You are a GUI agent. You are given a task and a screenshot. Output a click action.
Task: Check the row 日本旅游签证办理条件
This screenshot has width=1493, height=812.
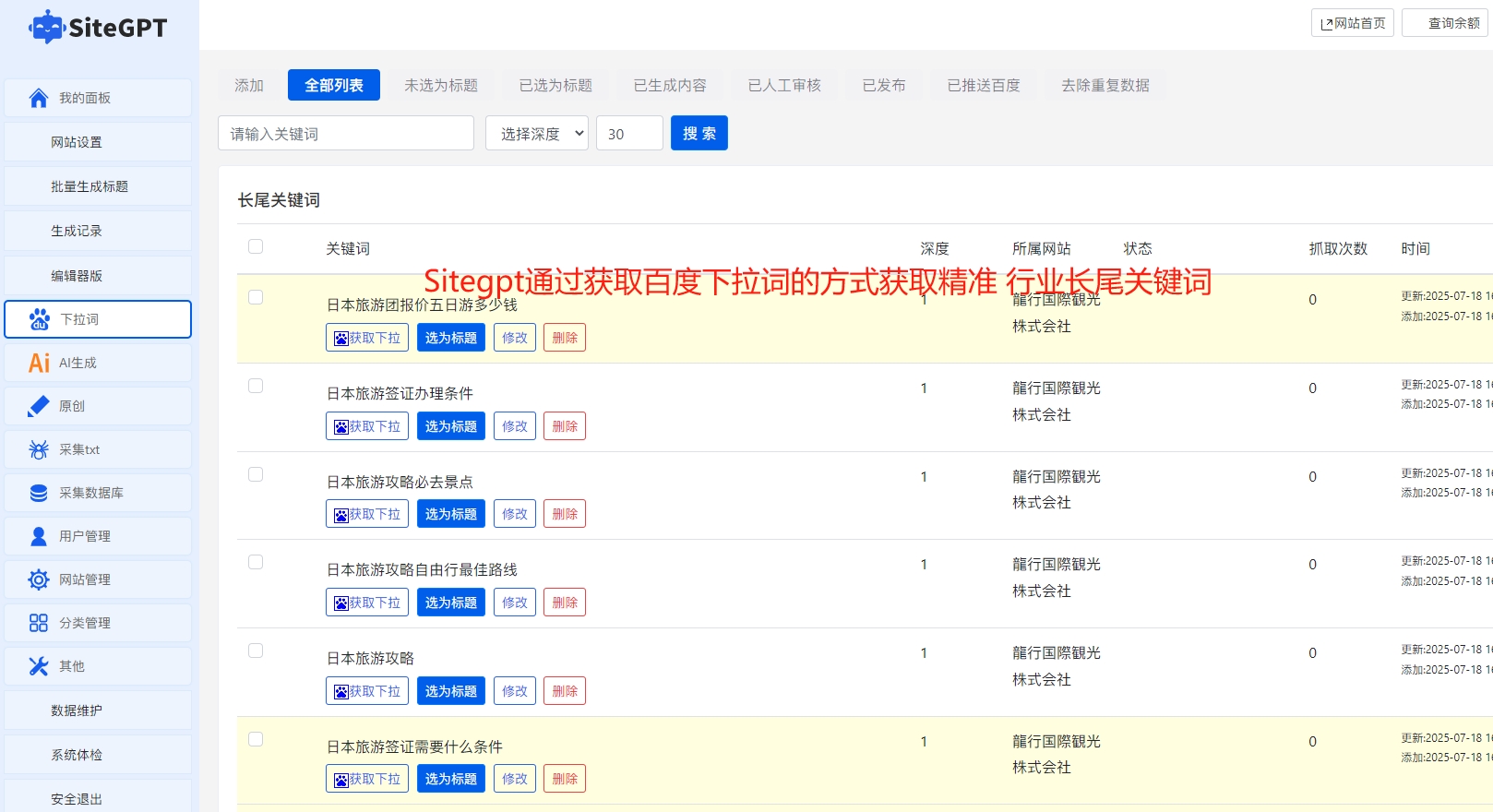coord(256,386)
